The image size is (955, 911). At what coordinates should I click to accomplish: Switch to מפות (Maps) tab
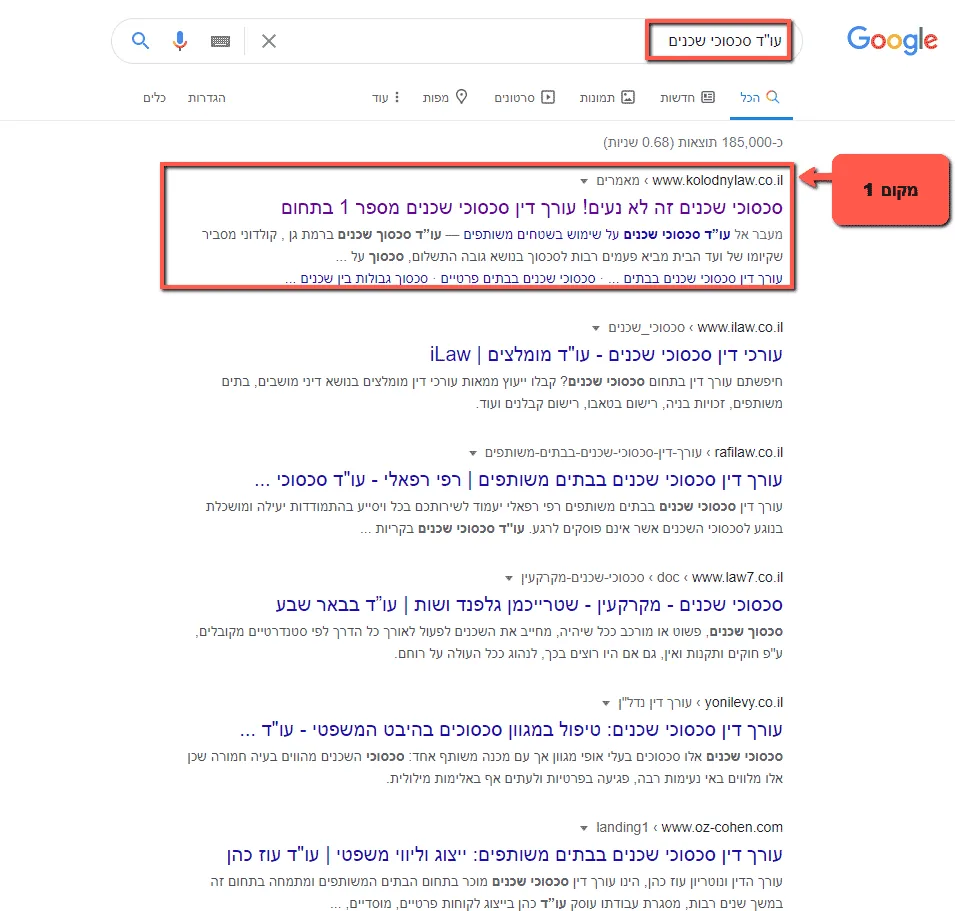tap(445, 97)
